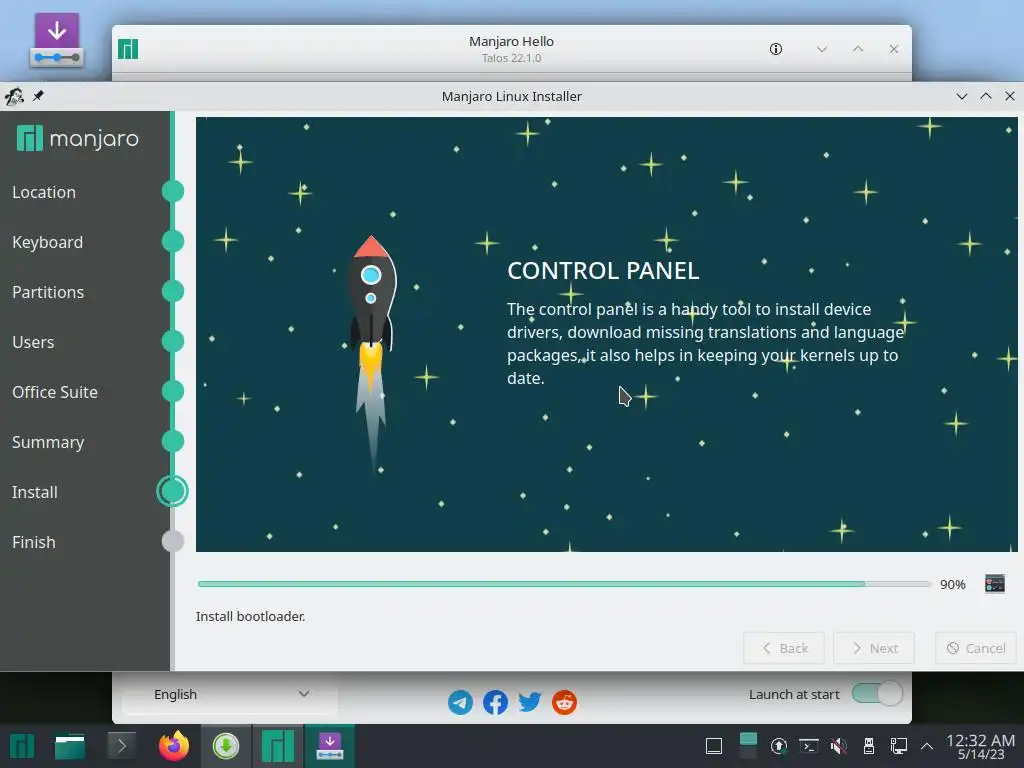Toggle the installation log view icon
1024x768 pixels.
point(995,584)
